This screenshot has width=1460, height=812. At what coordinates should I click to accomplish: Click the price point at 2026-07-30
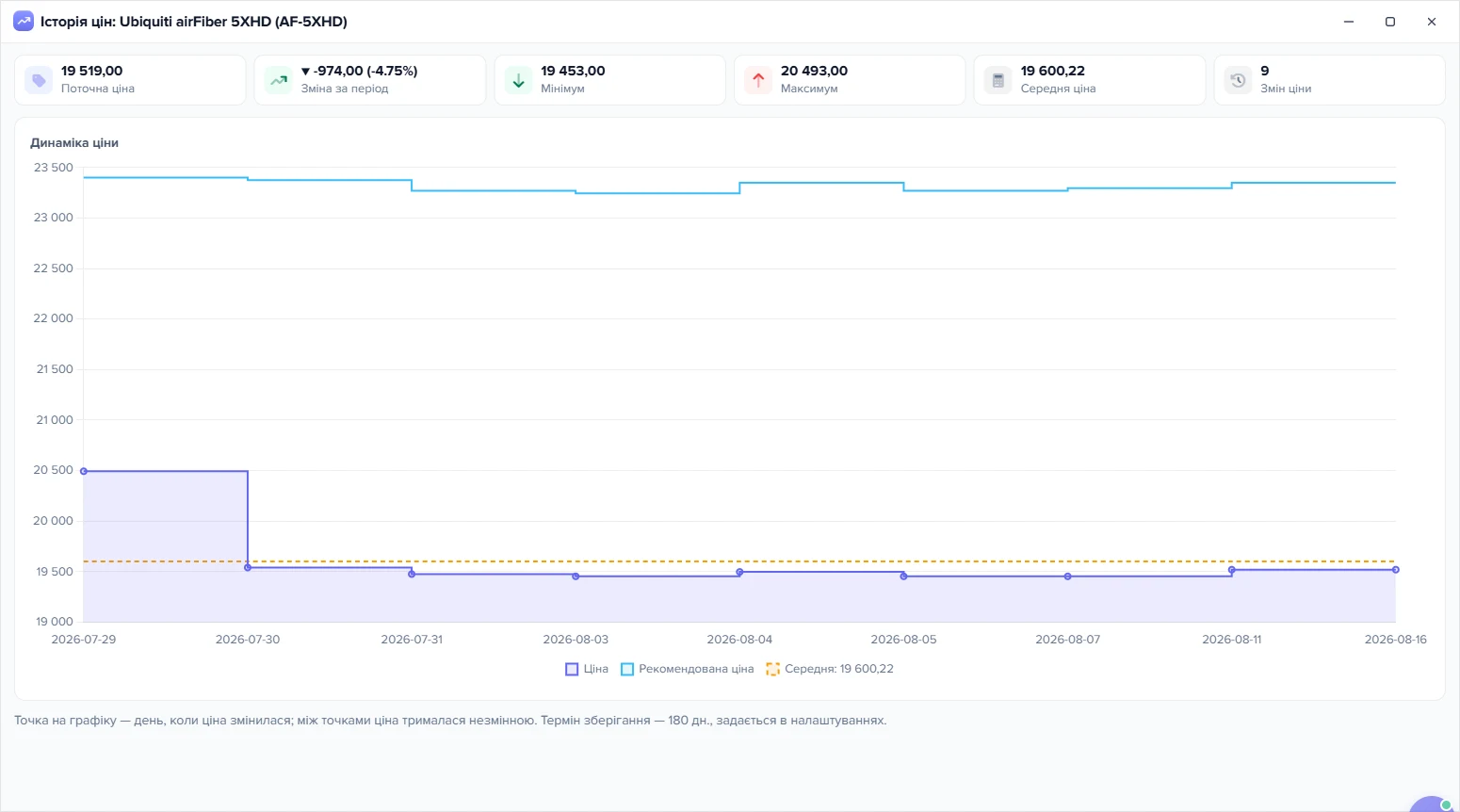pos(248,567)
